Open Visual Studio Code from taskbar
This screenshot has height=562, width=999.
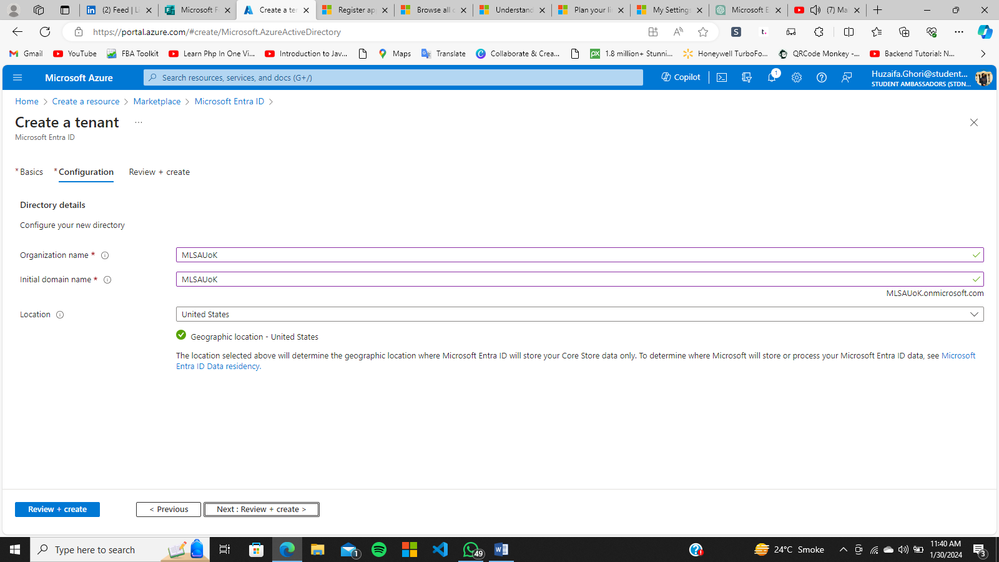[x=440, y=549]
